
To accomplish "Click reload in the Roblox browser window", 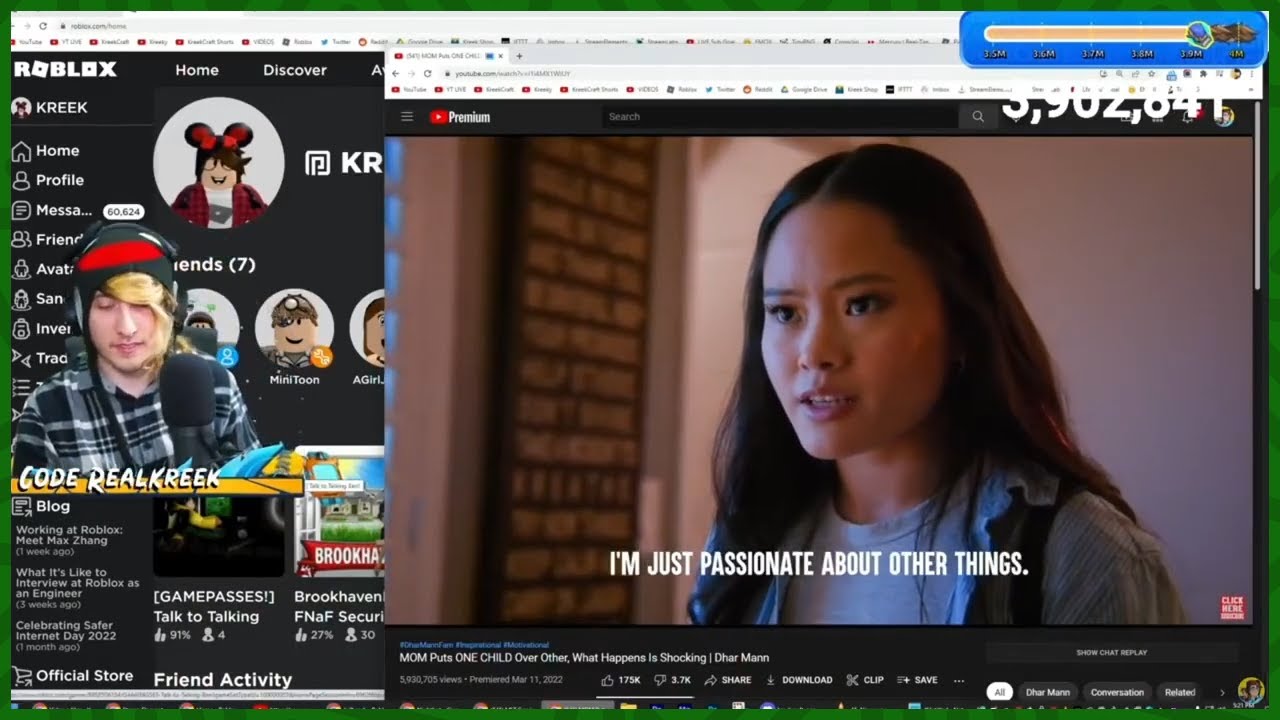I will point(42,26).
